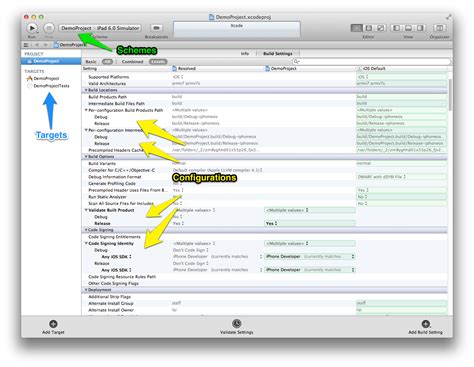
Task: Click the Stop button in the toolbar
Action: [x=49, y=28]
